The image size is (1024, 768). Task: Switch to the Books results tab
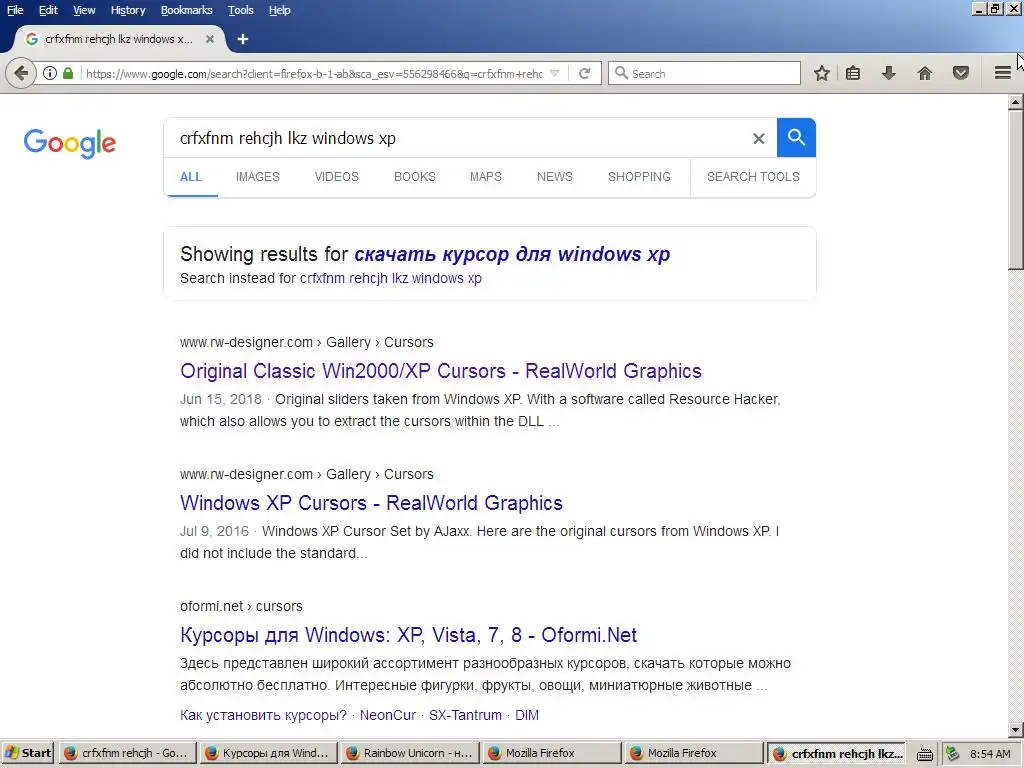(x=415, y=176)
